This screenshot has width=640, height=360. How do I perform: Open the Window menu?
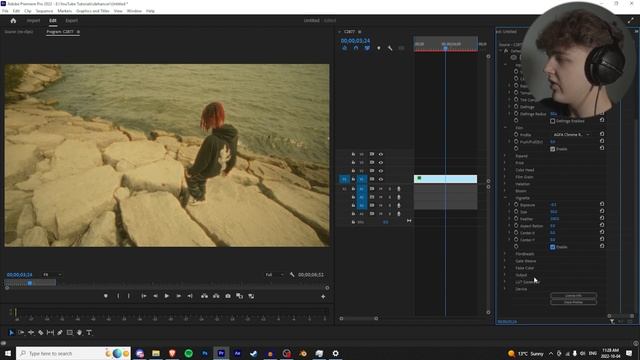pos(134,11)
